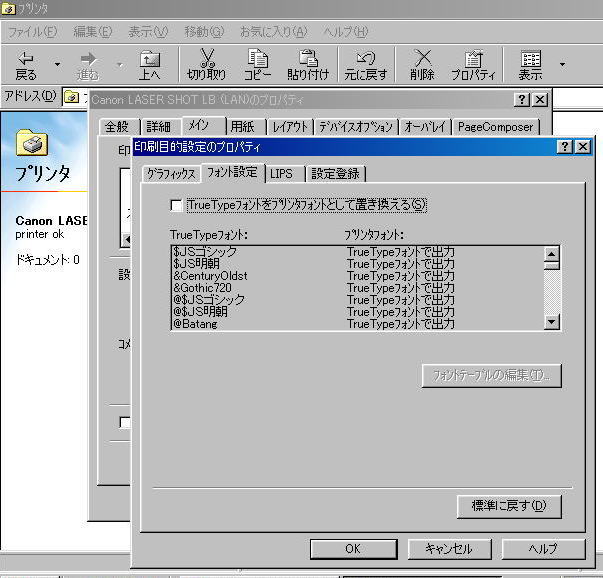Image resolution: width=603 pixels, height=578 pixels.
Task: Open the Views (表示) dropdown arrow
Action: coord(562,64)
